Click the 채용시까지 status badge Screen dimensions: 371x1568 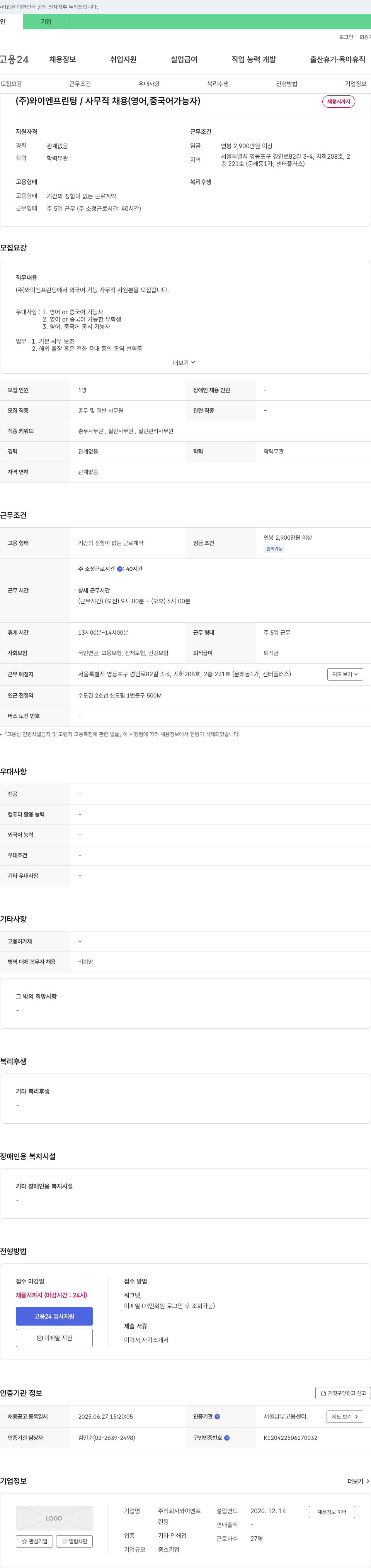point(339,102)
